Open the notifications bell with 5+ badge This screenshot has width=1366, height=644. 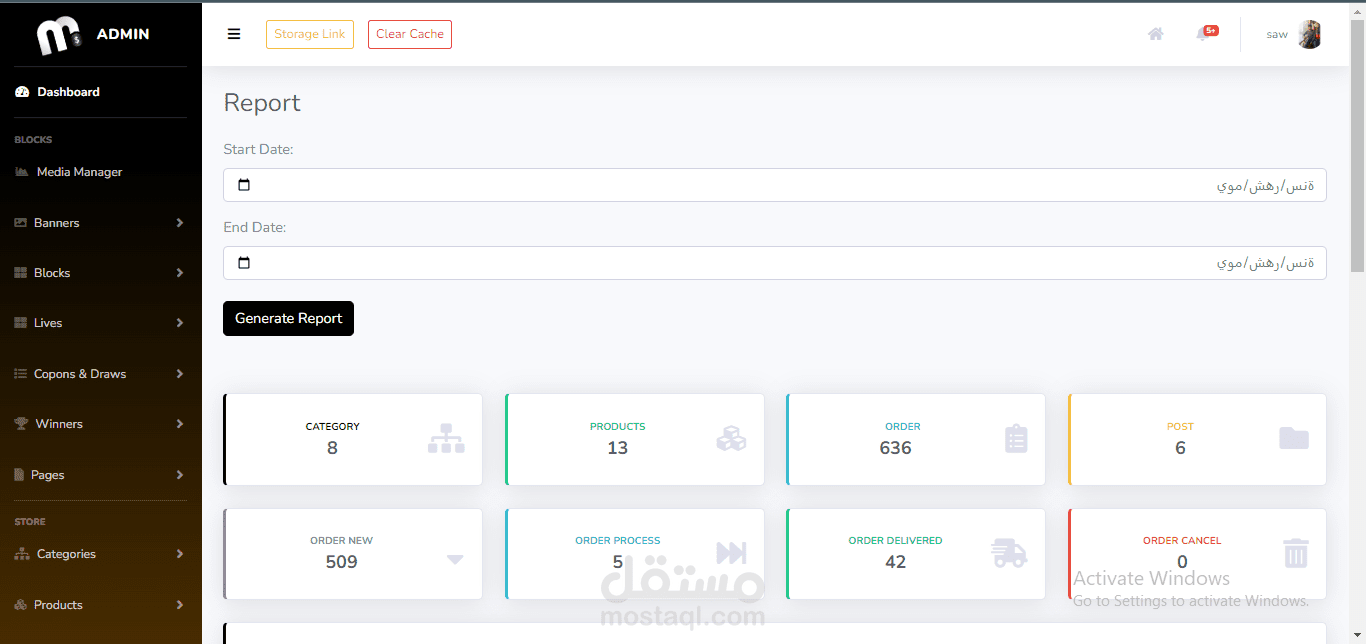click(x=1204, y=33)
